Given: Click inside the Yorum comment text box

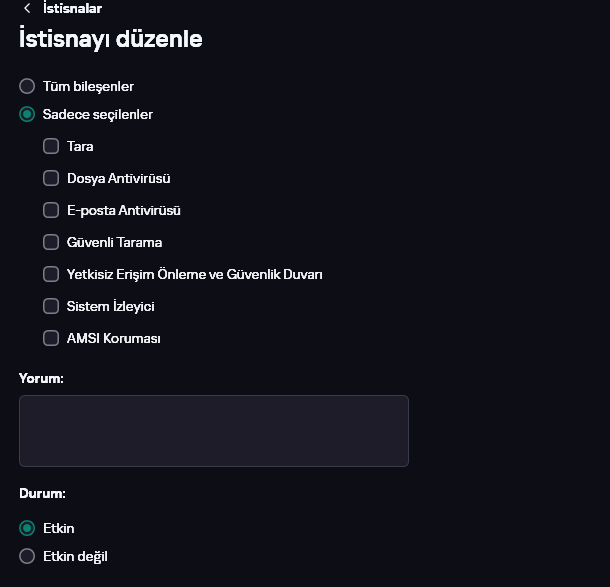Looking at the screenshot, I should click(213, 430).
